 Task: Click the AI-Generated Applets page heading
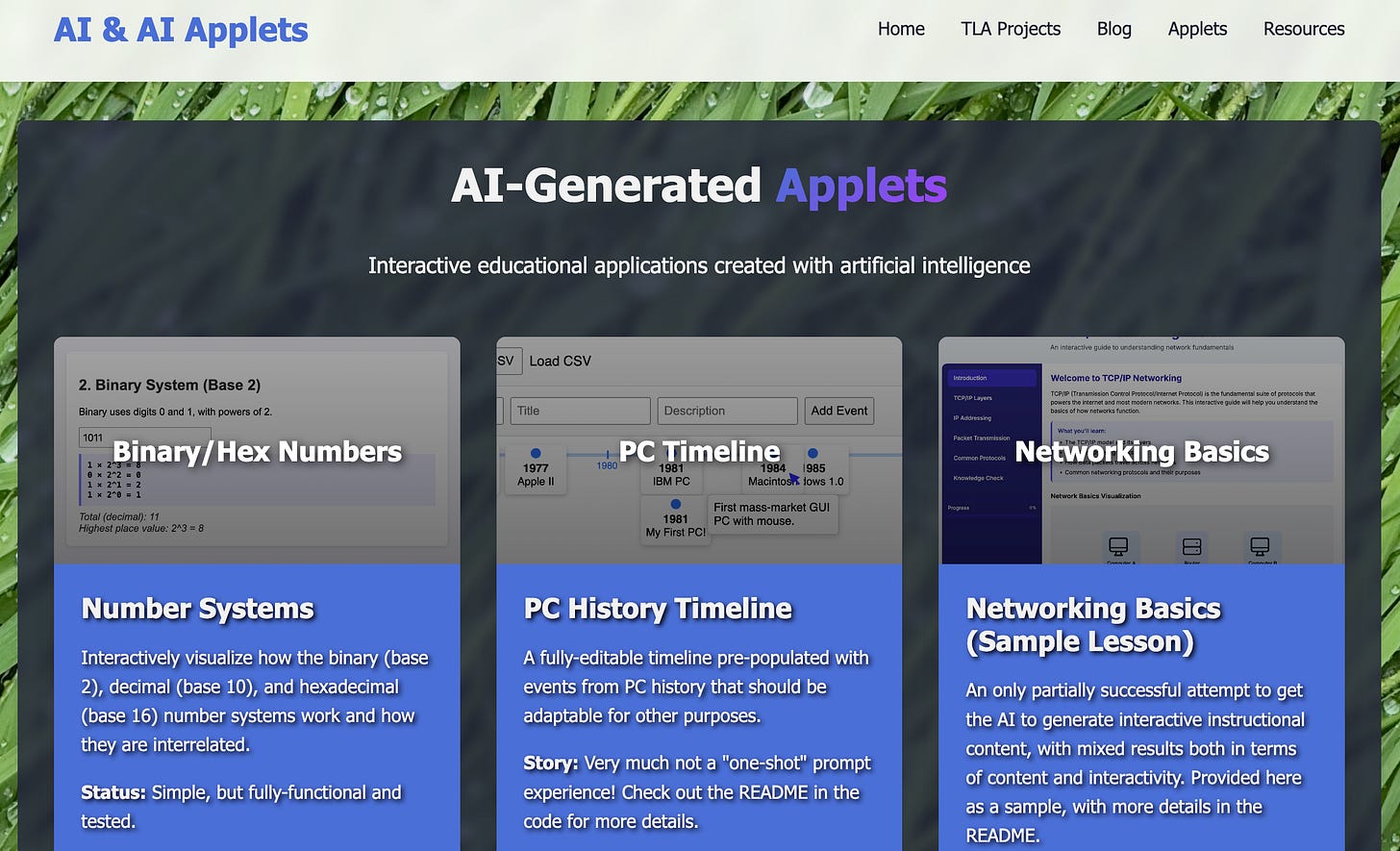click(x=699, y=186)
